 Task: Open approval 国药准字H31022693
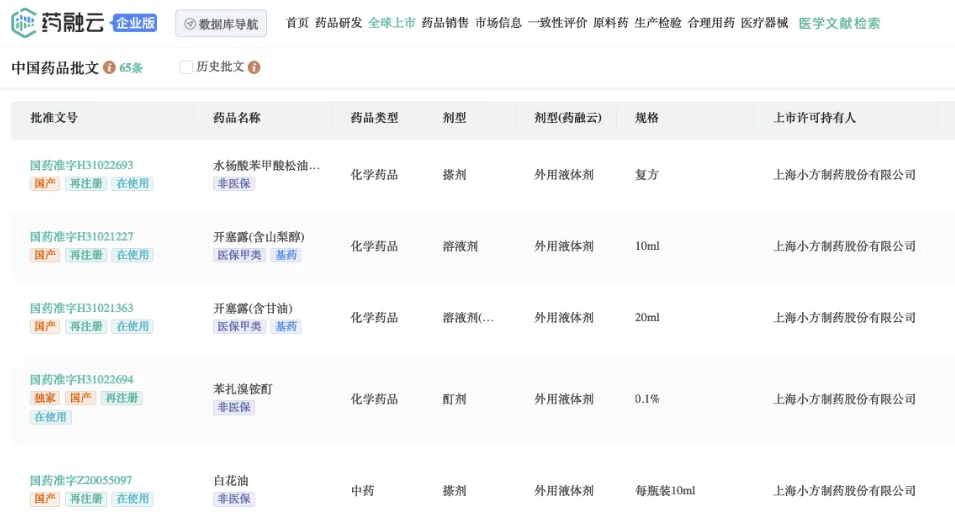coord(82,165)
